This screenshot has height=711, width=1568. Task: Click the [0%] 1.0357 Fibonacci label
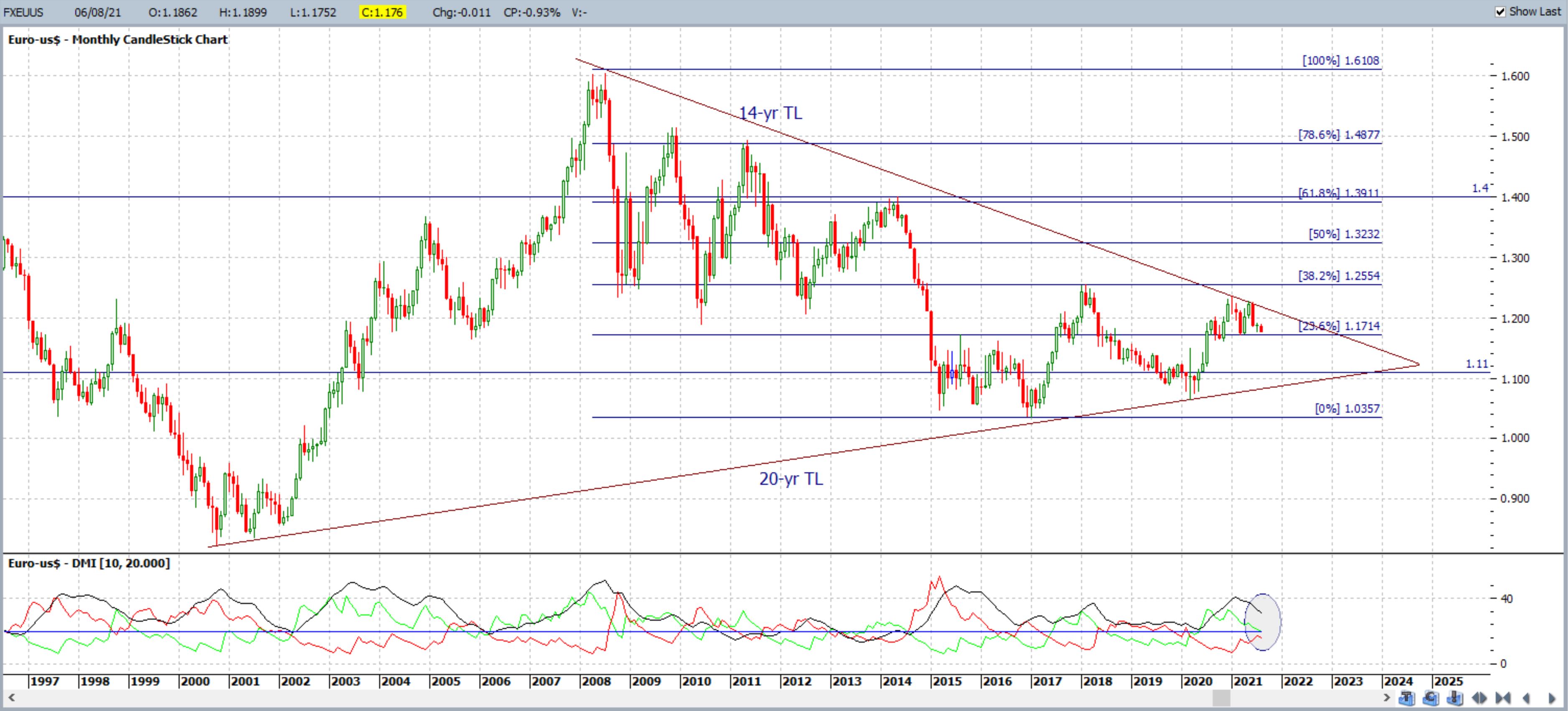(x=1347, y=408)
